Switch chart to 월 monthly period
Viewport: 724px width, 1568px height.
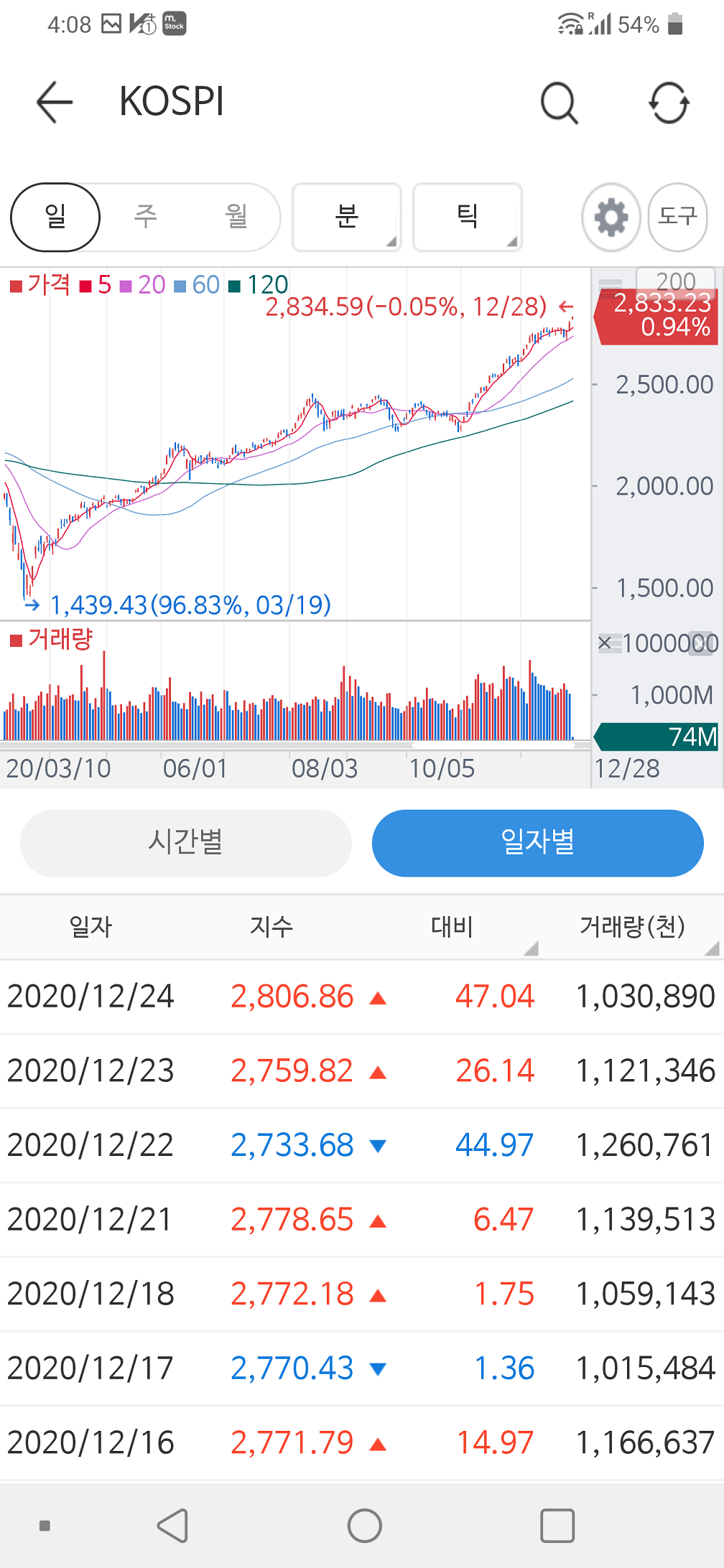236,217
